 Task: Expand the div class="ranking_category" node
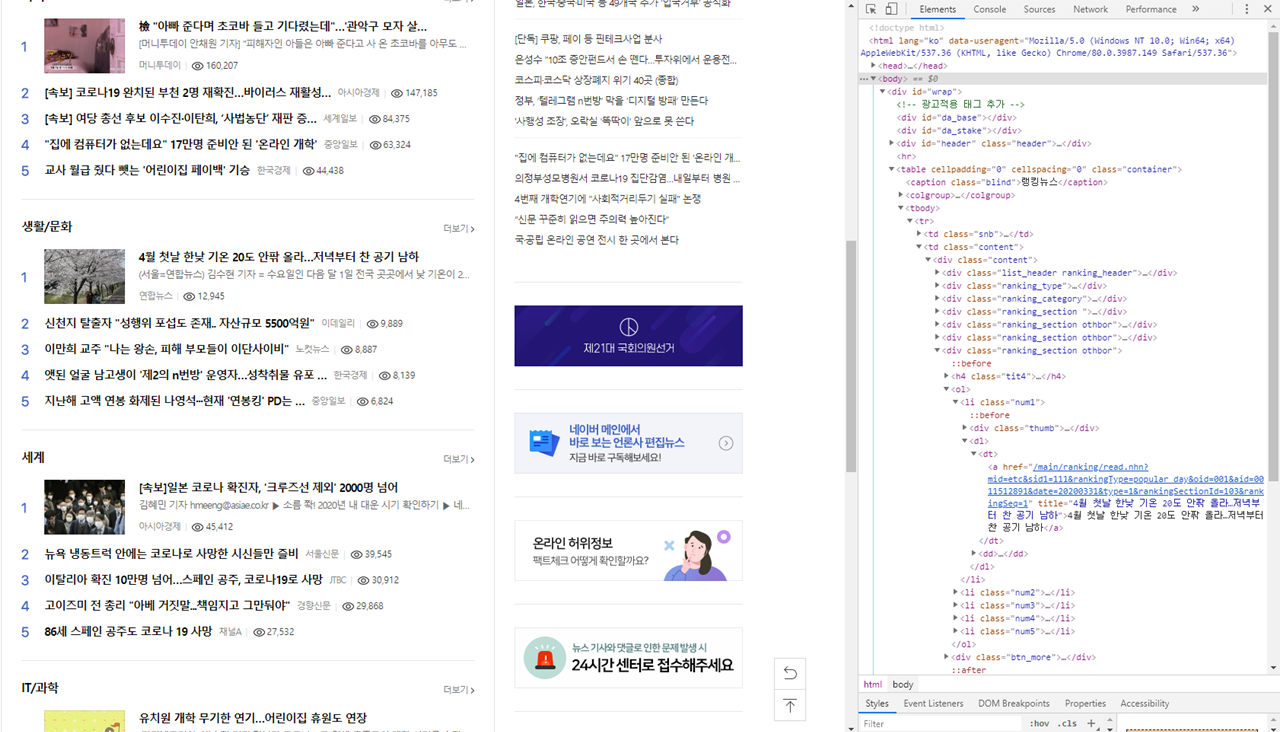[x=937, y=299]
